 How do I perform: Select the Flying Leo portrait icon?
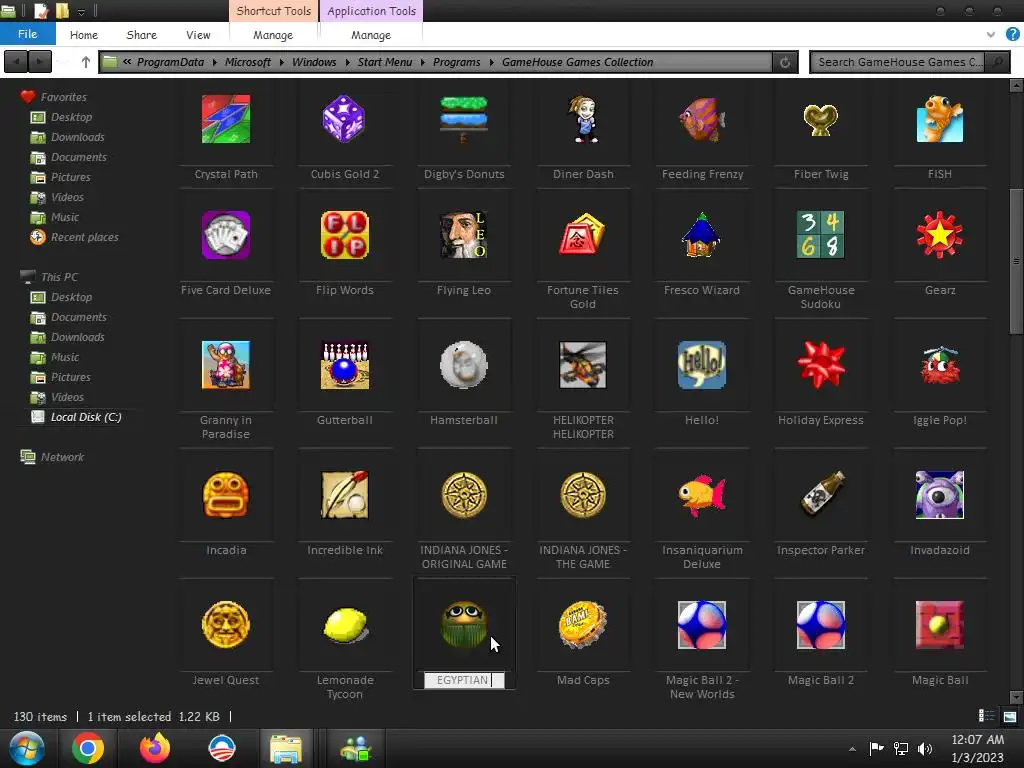[x=464, y=235]
